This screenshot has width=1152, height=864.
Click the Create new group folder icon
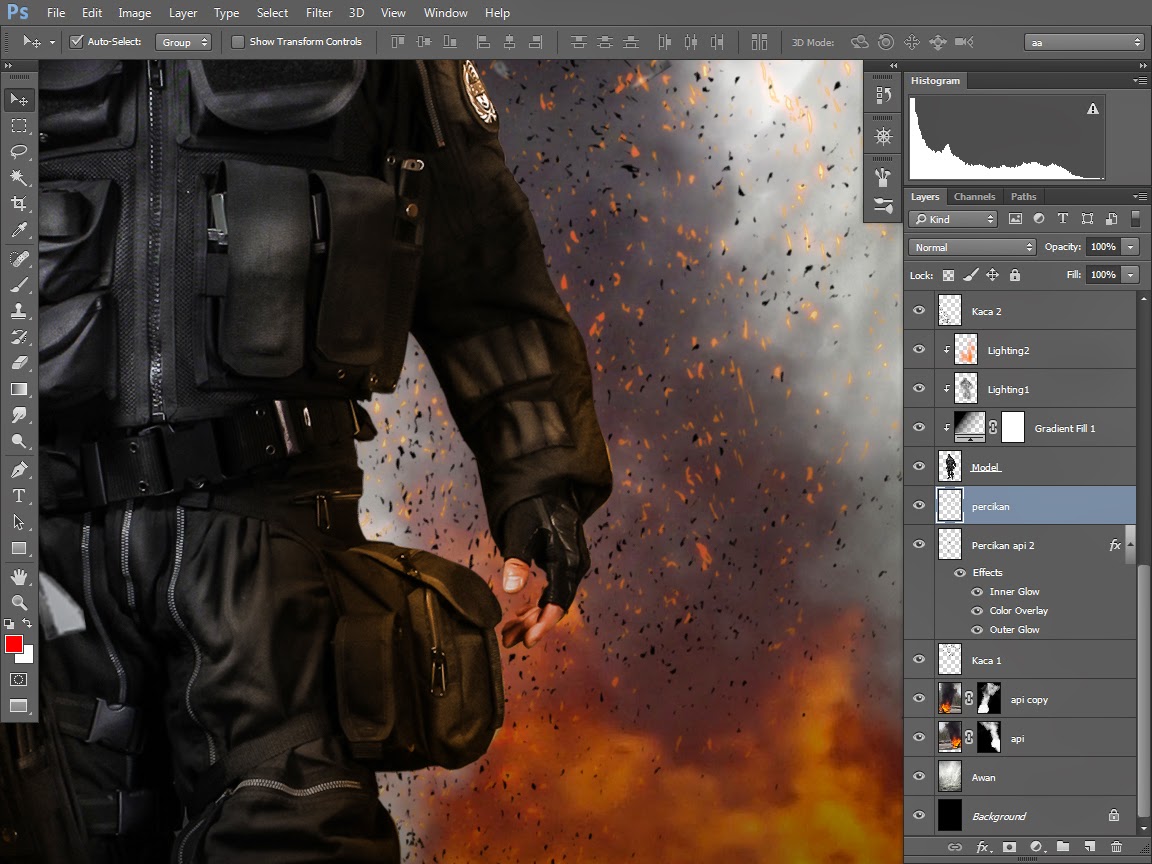click(x=1063, y=847)
